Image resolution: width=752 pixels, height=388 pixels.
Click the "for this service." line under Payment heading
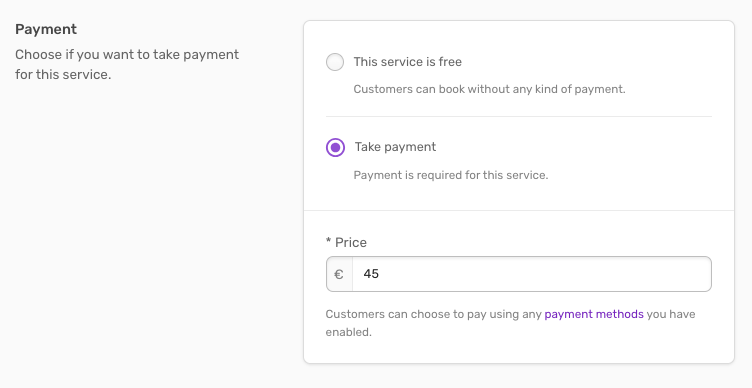point(63,75)
